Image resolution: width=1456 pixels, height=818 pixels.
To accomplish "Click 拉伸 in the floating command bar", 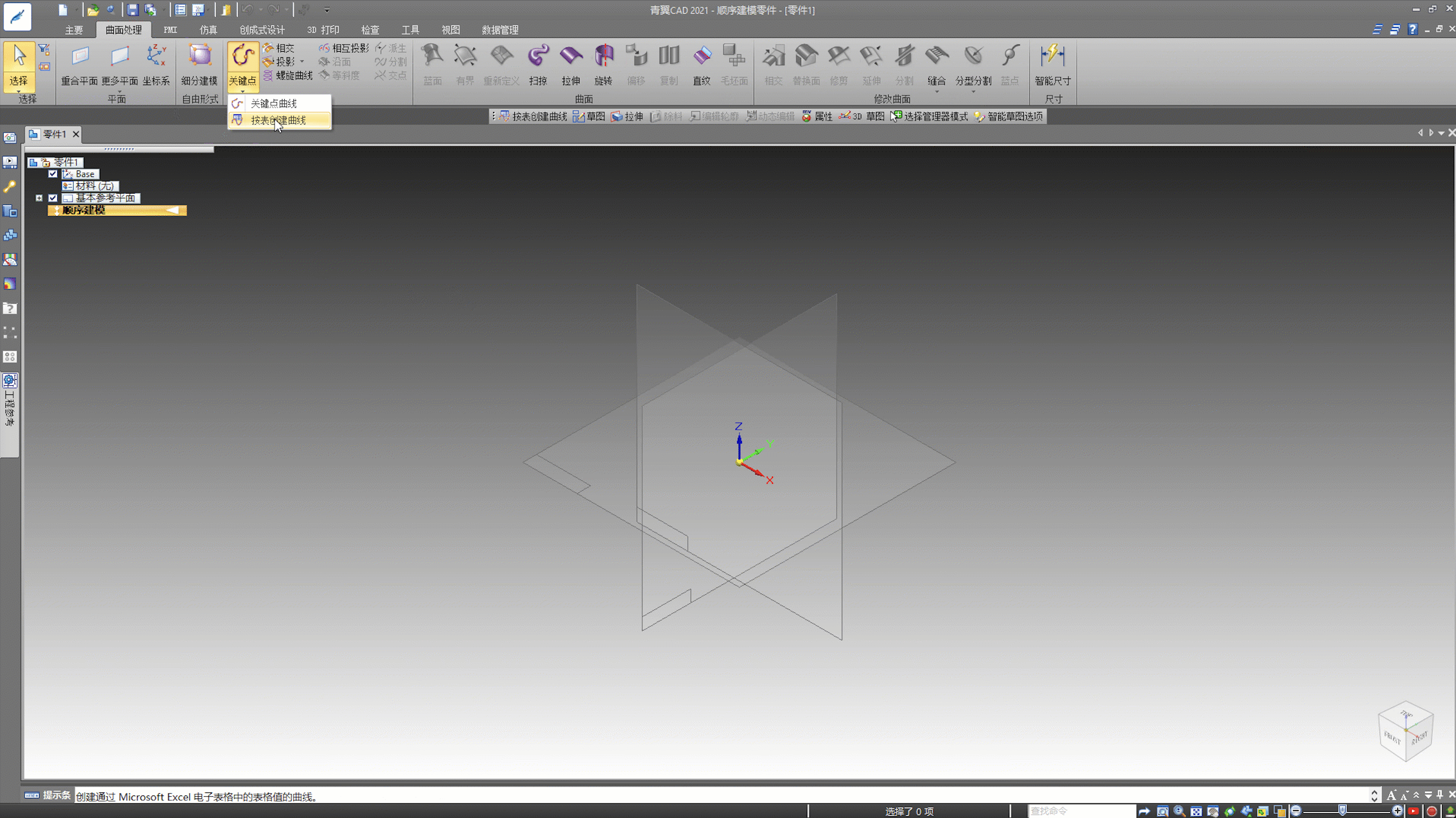I will click(627, 116).
